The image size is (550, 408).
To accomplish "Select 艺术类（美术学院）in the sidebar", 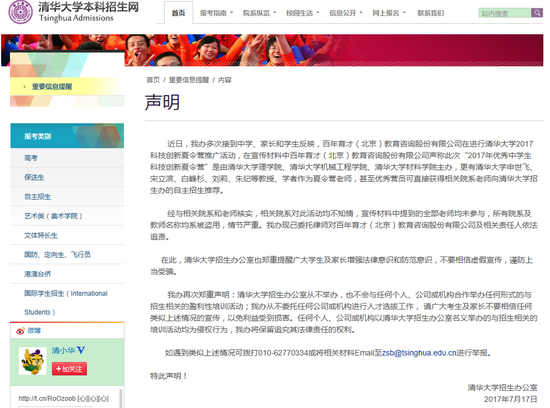I will tap(67, 216).
